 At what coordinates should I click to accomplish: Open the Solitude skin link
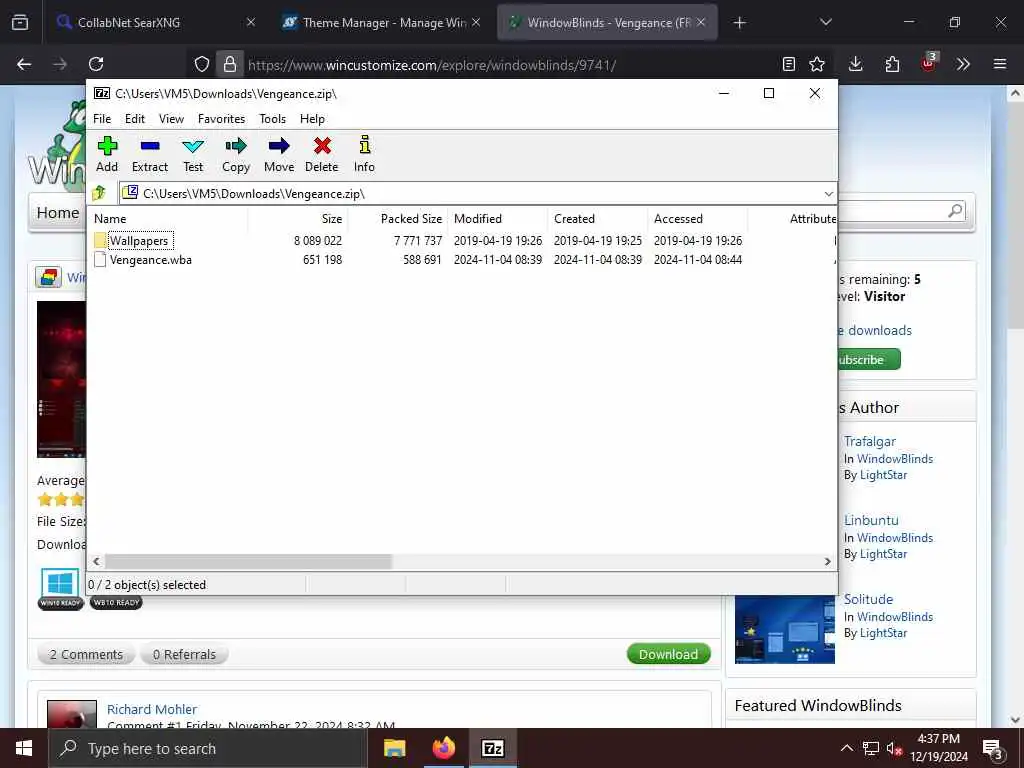coord(868,600)
